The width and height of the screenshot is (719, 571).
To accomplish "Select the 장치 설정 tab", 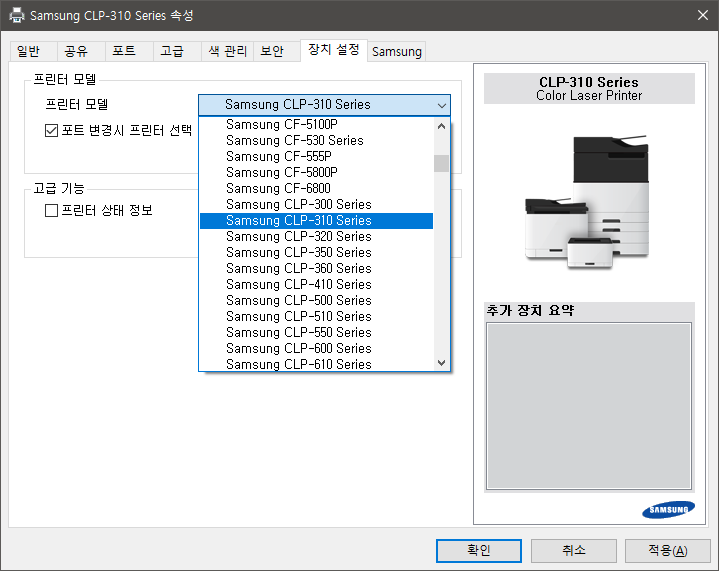I will [x=334, y=50].
